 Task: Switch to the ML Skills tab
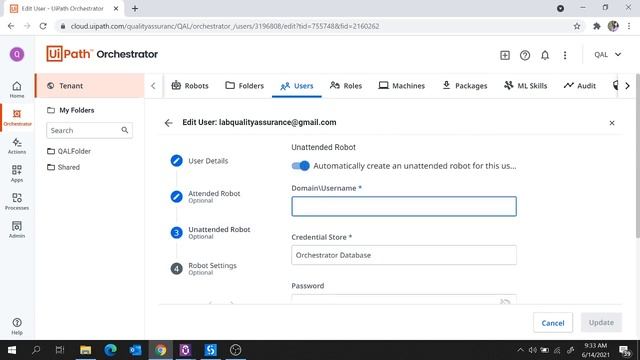[525, 86]
